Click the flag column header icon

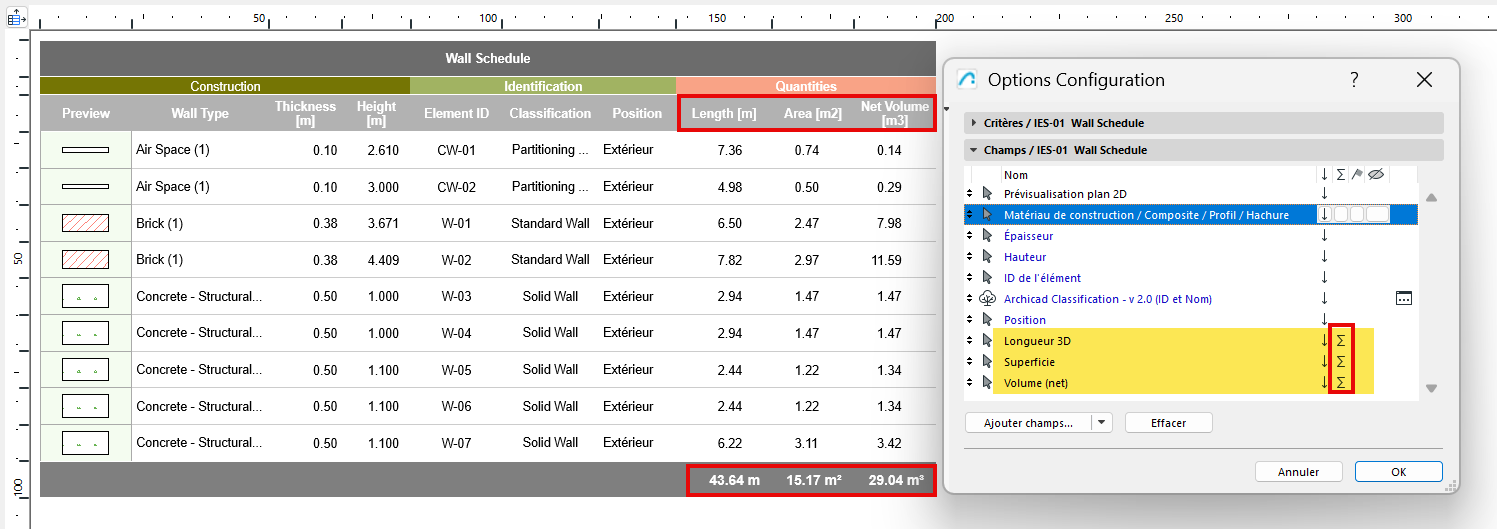pos(1356,174)
